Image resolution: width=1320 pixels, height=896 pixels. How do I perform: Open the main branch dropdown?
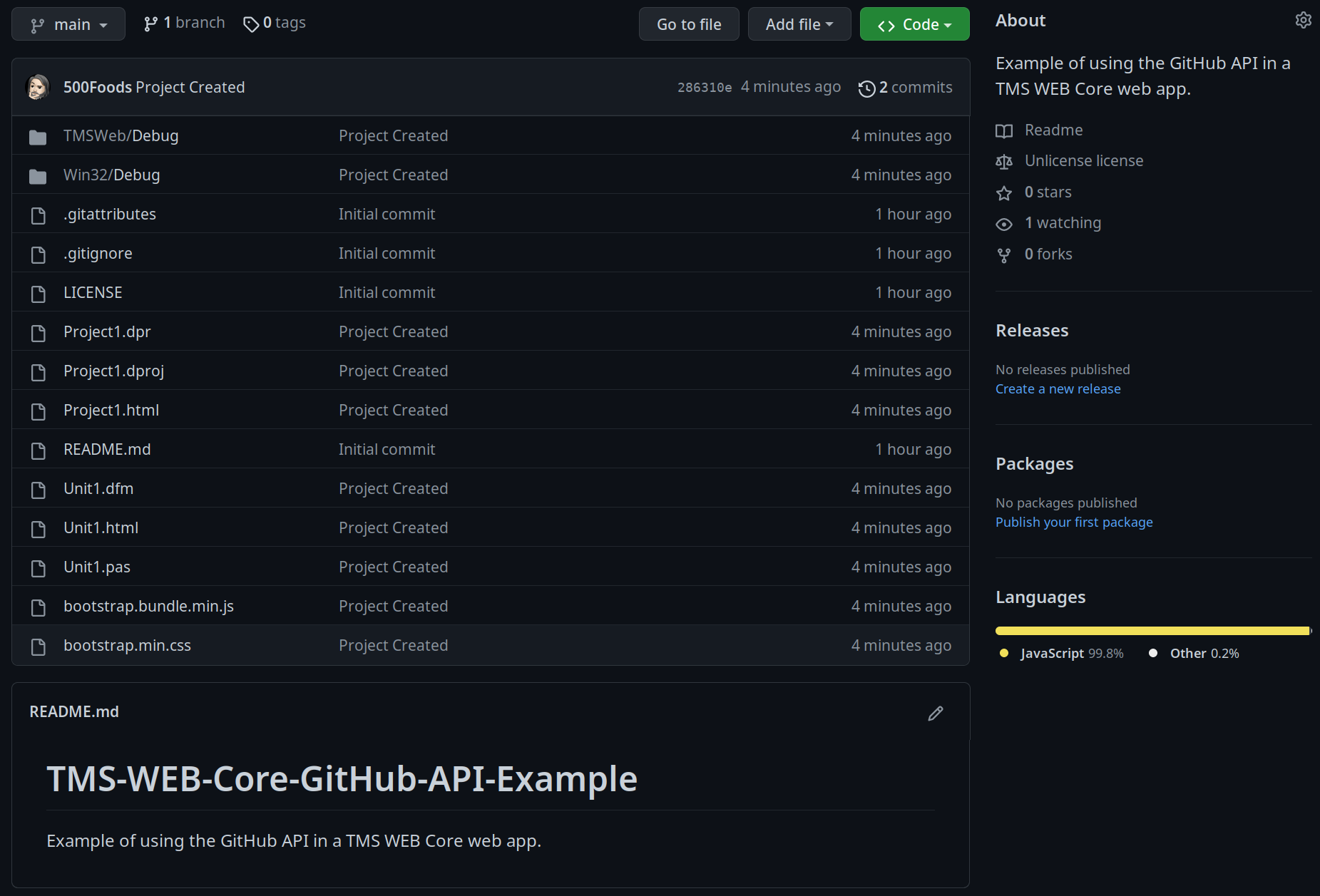(x=68, y=24)
